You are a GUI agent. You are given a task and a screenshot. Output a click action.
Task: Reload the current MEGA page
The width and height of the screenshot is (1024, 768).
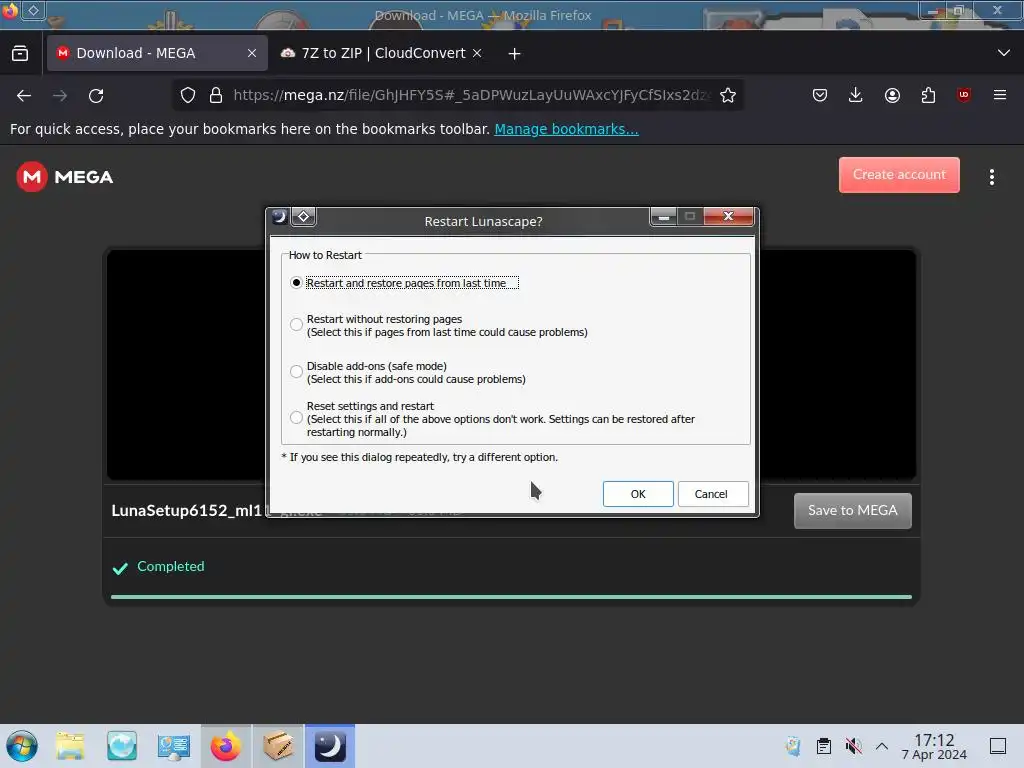click(x=96, y=95)
